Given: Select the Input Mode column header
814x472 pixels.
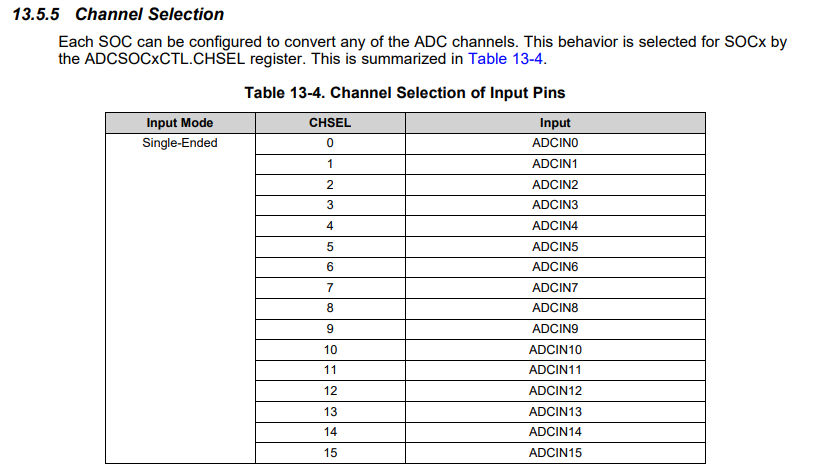Looking at the screenshot, I should (180, 123).
